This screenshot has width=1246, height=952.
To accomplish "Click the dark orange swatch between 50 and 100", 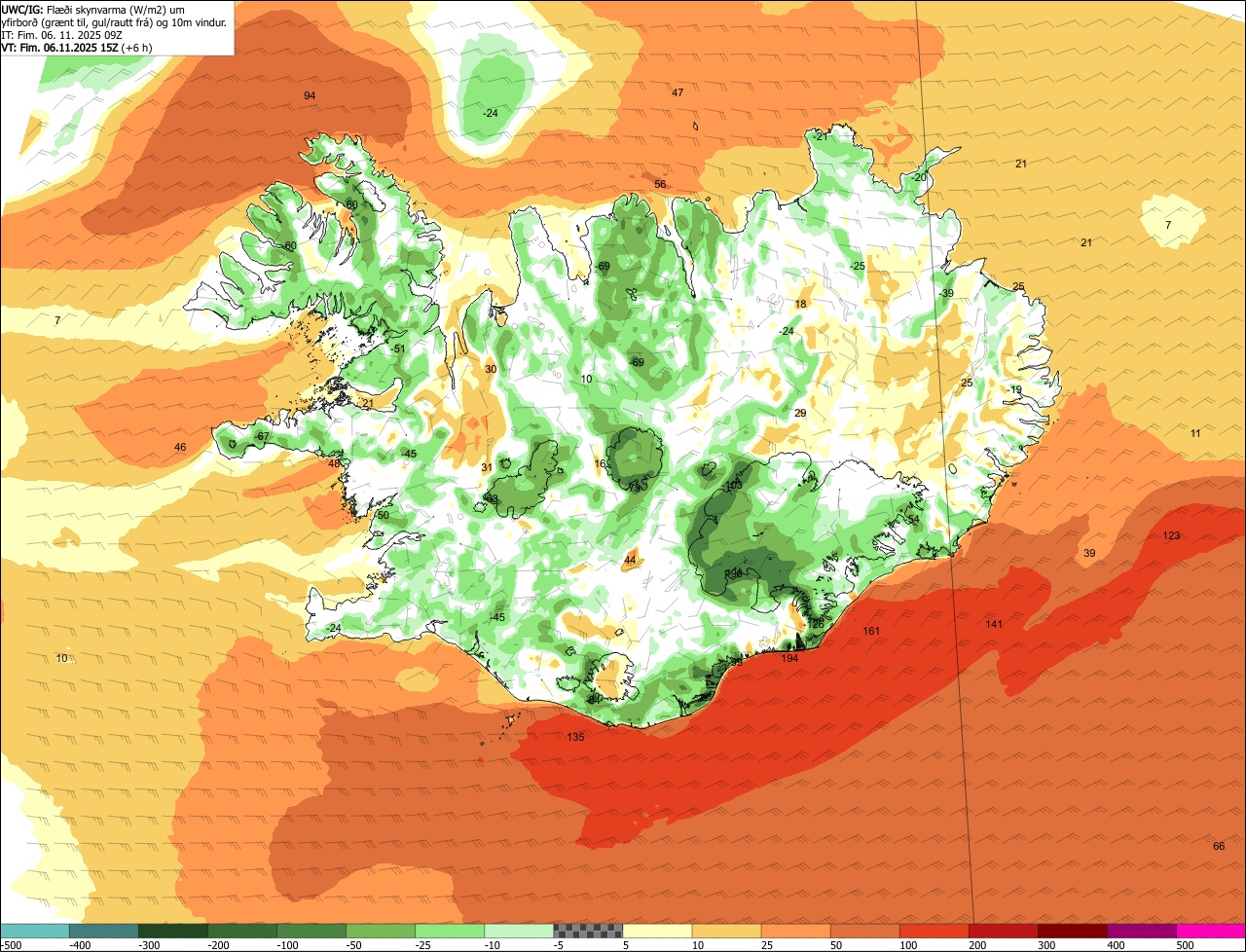I will pyautogui.click(x=864, y=931).
